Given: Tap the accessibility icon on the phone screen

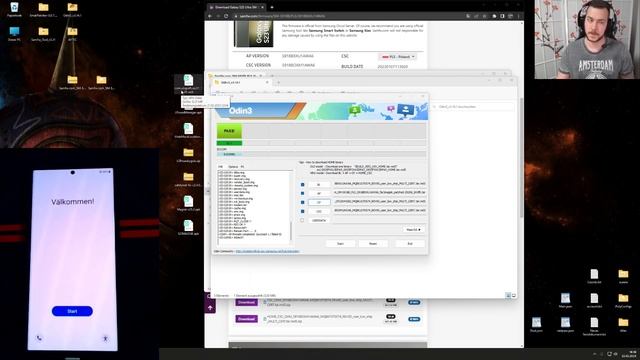Looking at the screenshot, I should click(105, 338).
